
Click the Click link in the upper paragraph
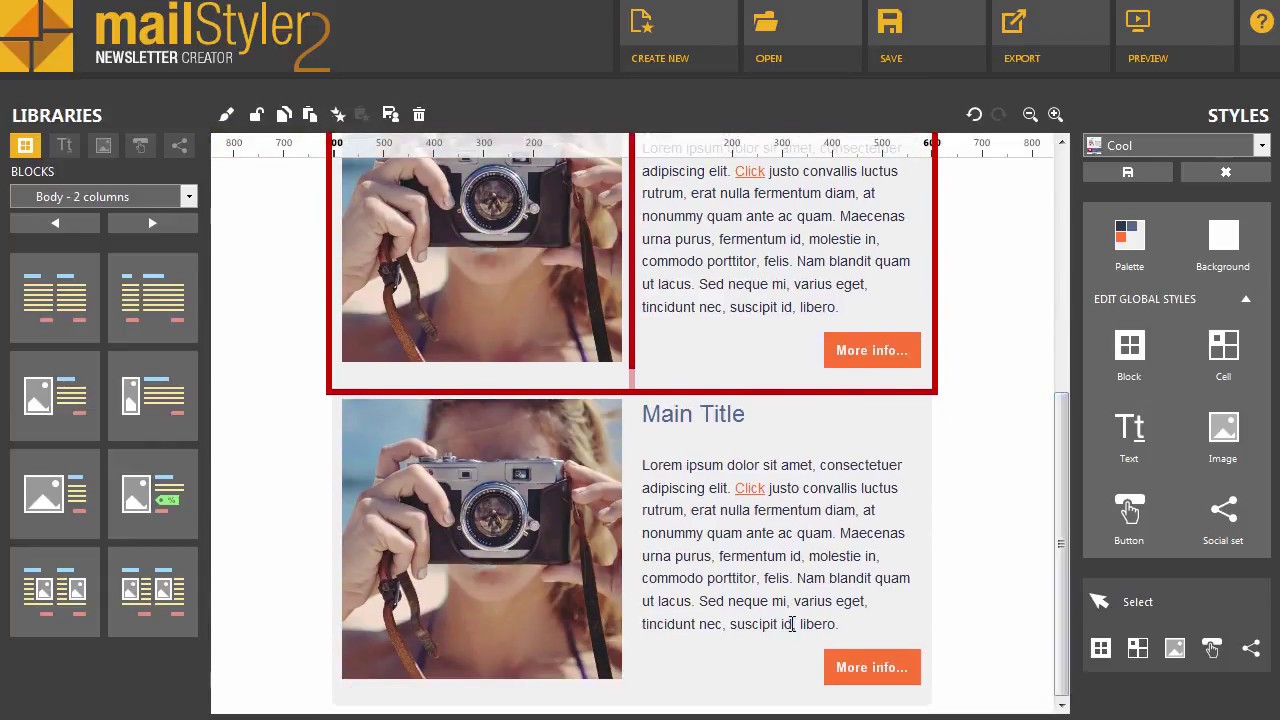[750, 171]
